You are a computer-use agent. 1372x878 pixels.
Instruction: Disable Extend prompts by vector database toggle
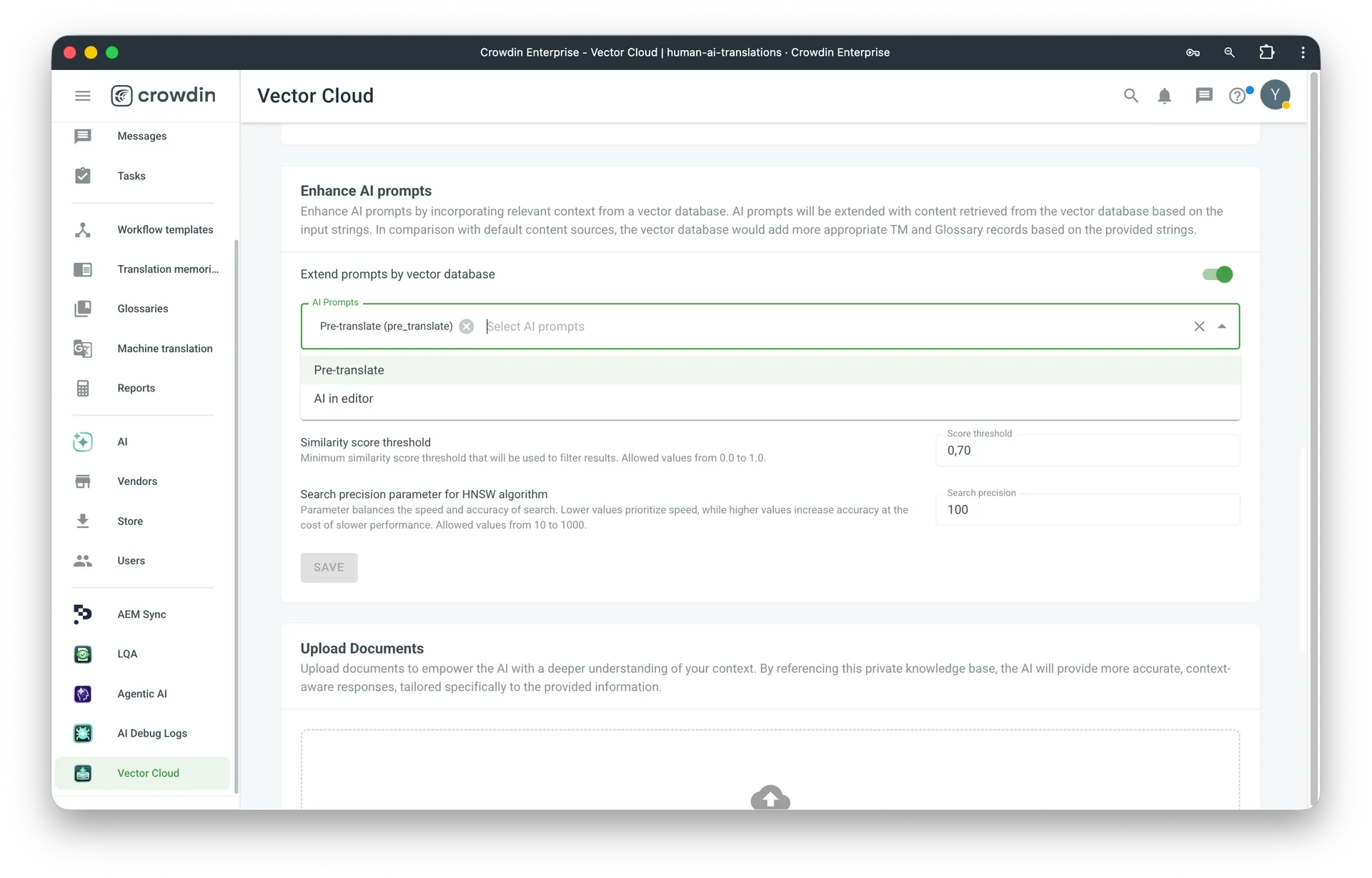1217,274
